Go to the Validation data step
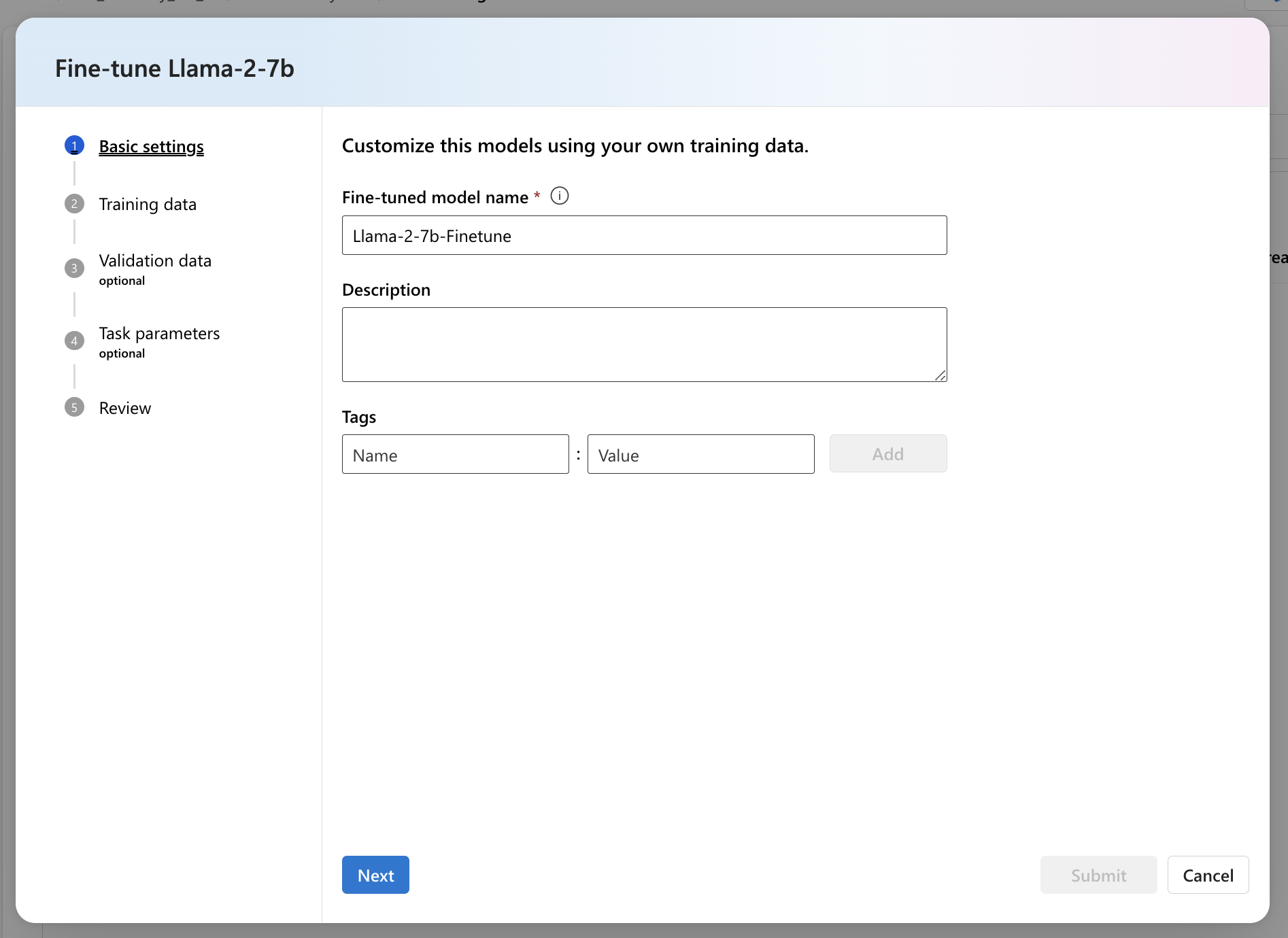The image size is (1288, 938). 155,261
